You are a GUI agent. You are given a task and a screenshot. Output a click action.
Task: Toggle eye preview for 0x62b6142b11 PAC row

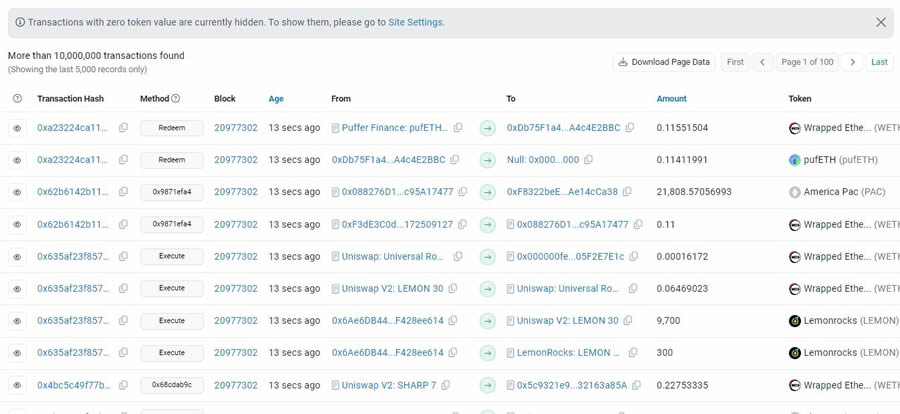point(17,192)
